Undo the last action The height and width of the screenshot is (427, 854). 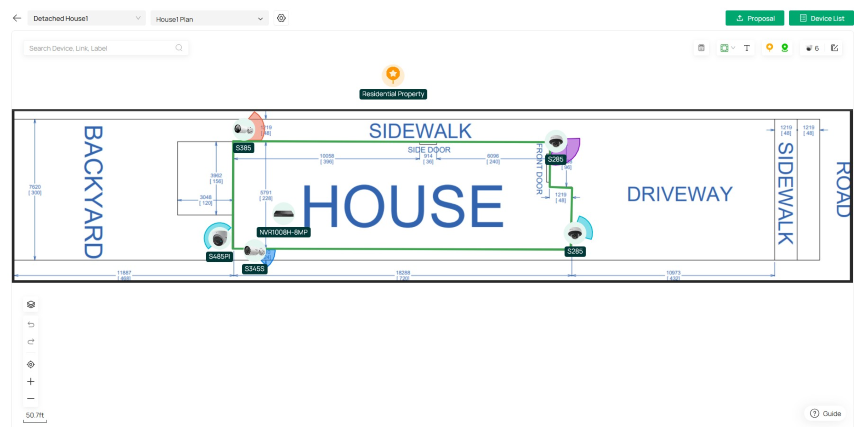pyautogui.click(x=30, y=325)
